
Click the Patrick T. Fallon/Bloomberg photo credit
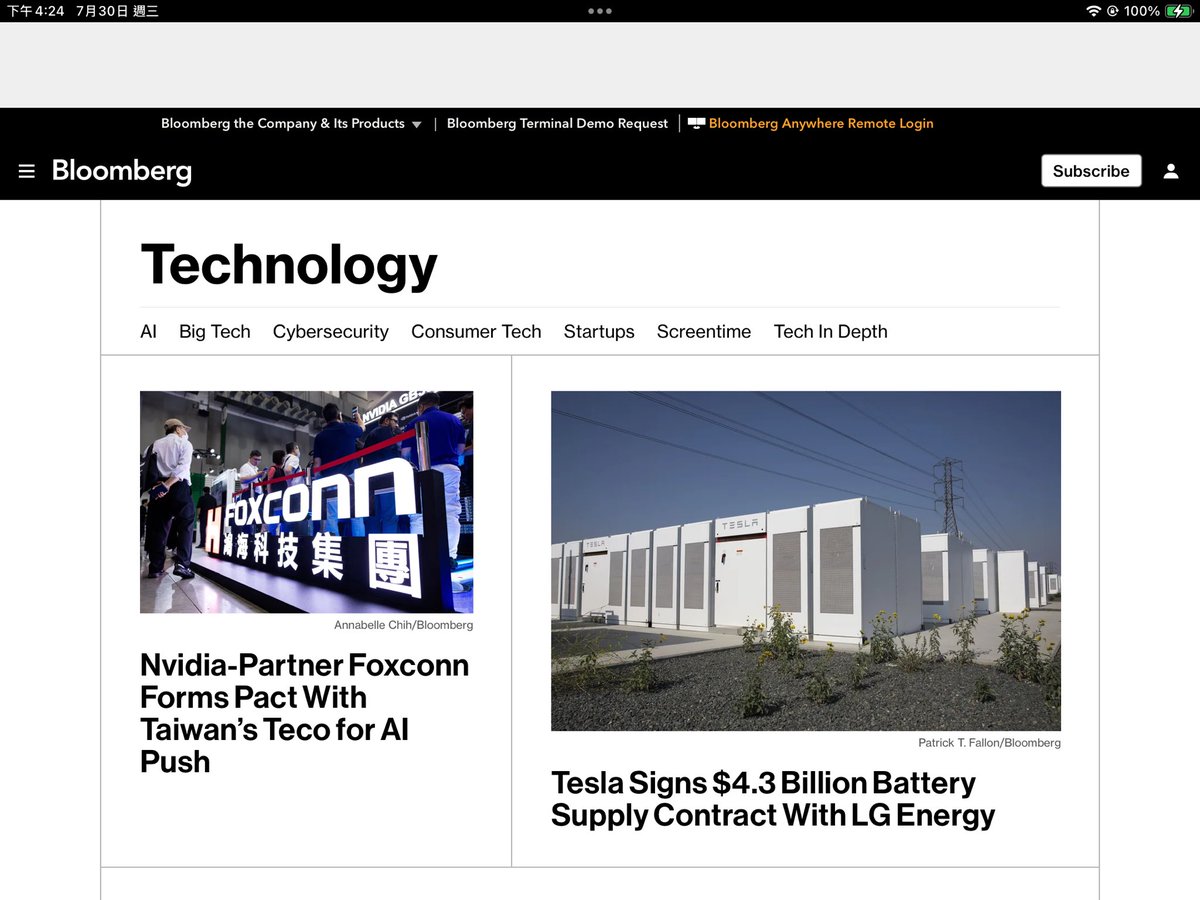[x=990, y=743]
